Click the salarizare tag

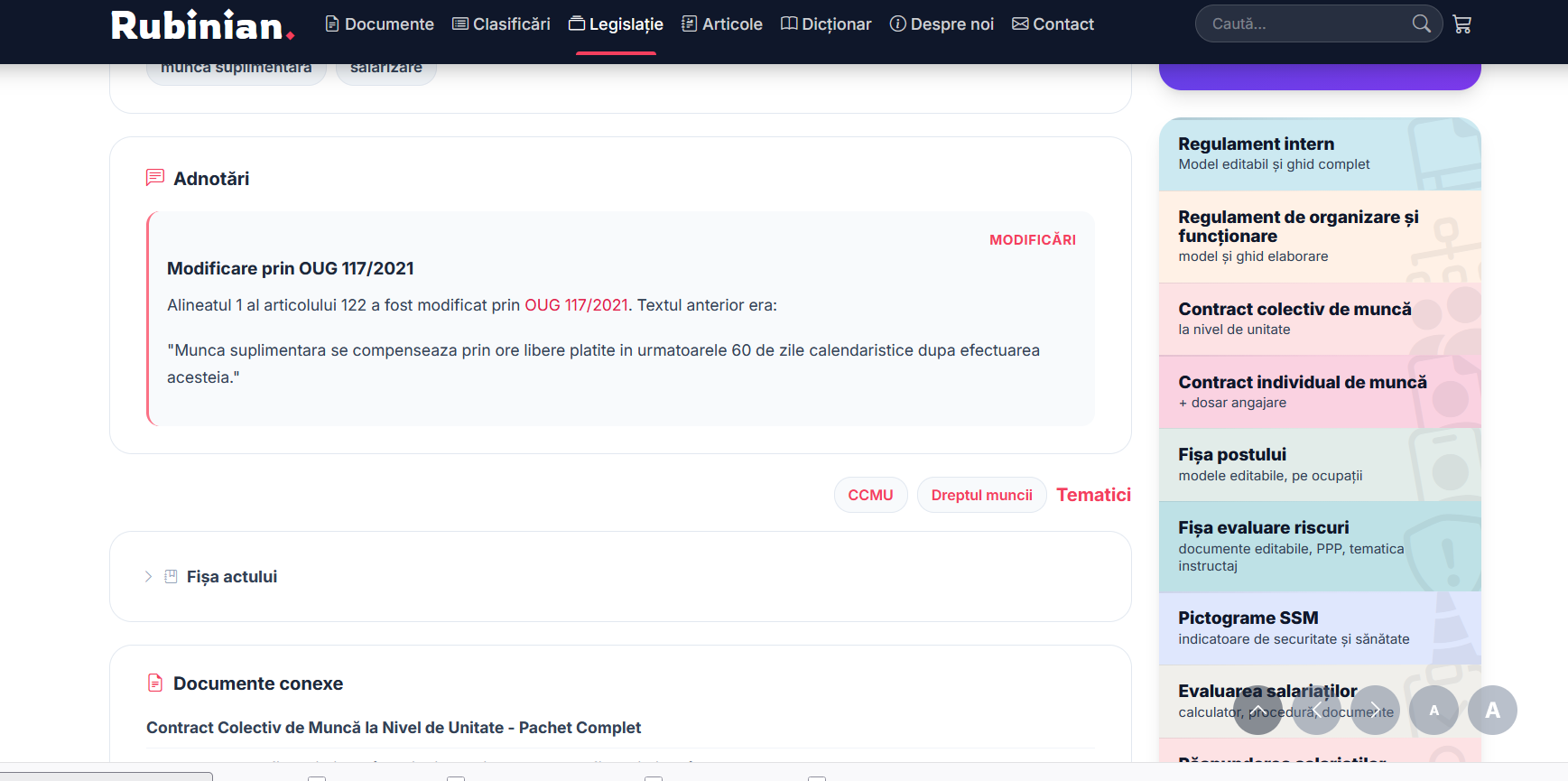tap(386, 70)
